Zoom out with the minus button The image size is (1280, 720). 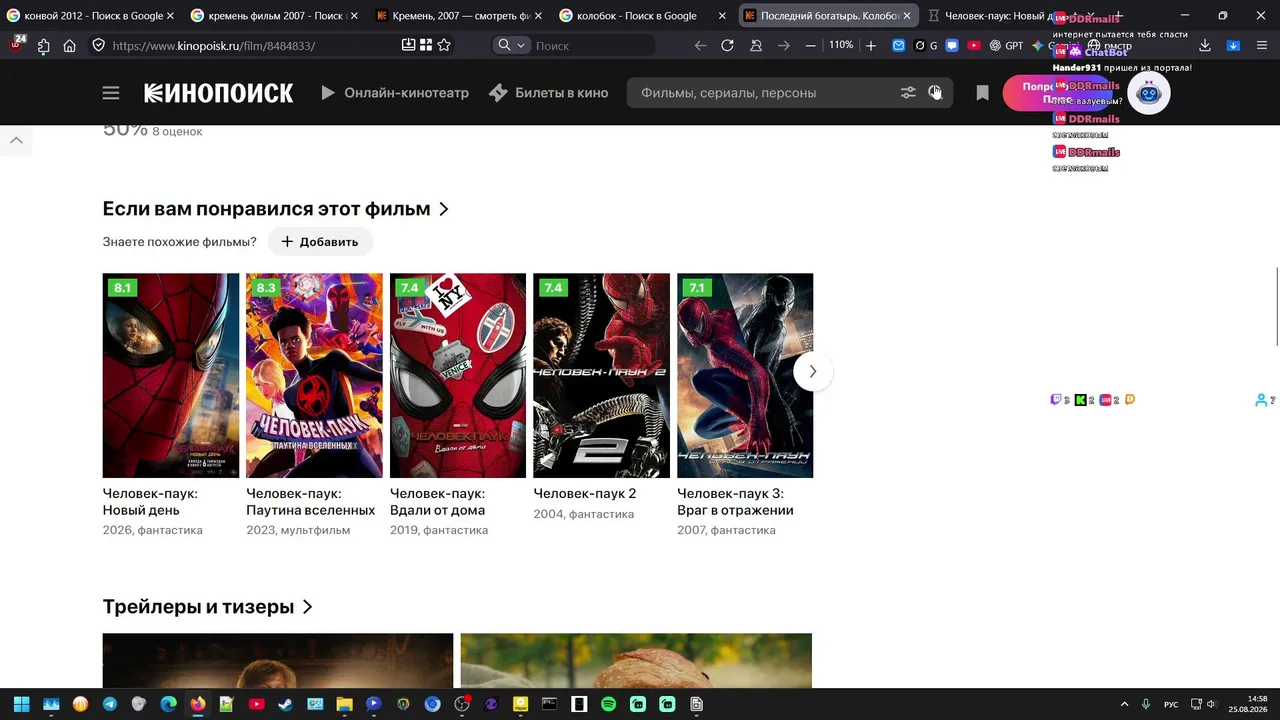point(811,45)
